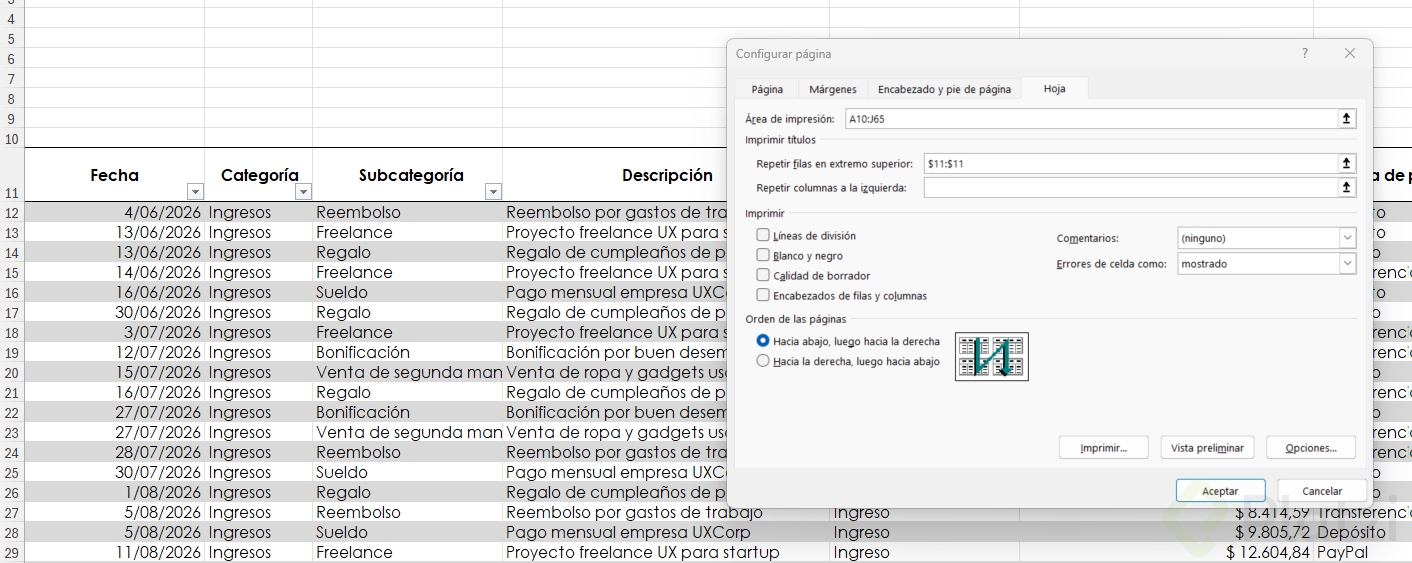This screenshot has width=1412, height=563.
Task: Switch to Encabezado y pie de página tab
Action: 944,89
